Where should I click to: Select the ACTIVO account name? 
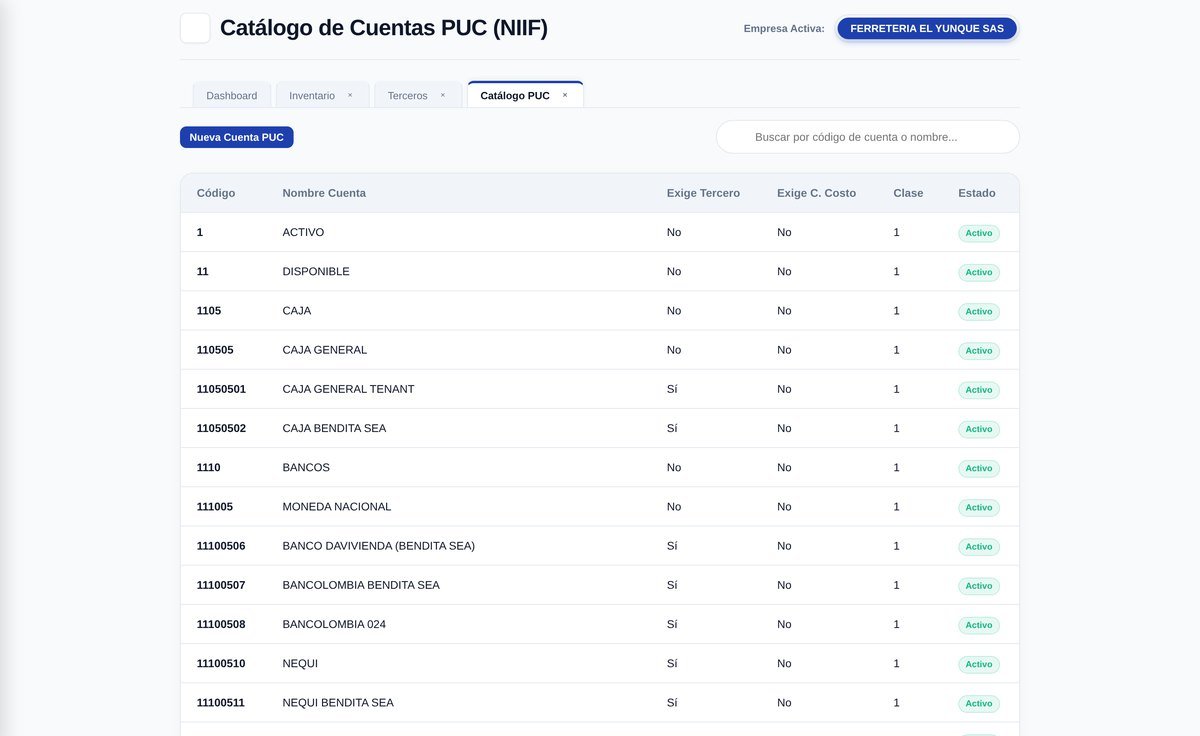pos(303,232)
